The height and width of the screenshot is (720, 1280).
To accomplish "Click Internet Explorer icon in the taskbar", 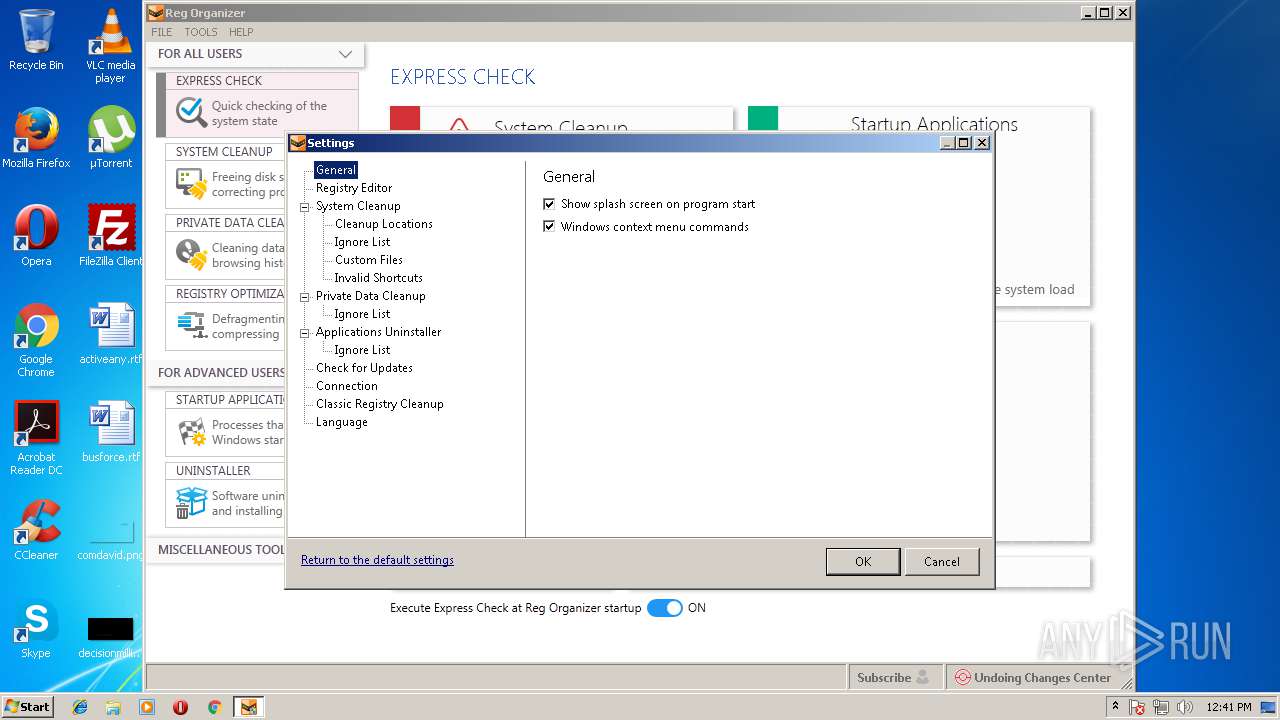I will (x=80, y=707).
